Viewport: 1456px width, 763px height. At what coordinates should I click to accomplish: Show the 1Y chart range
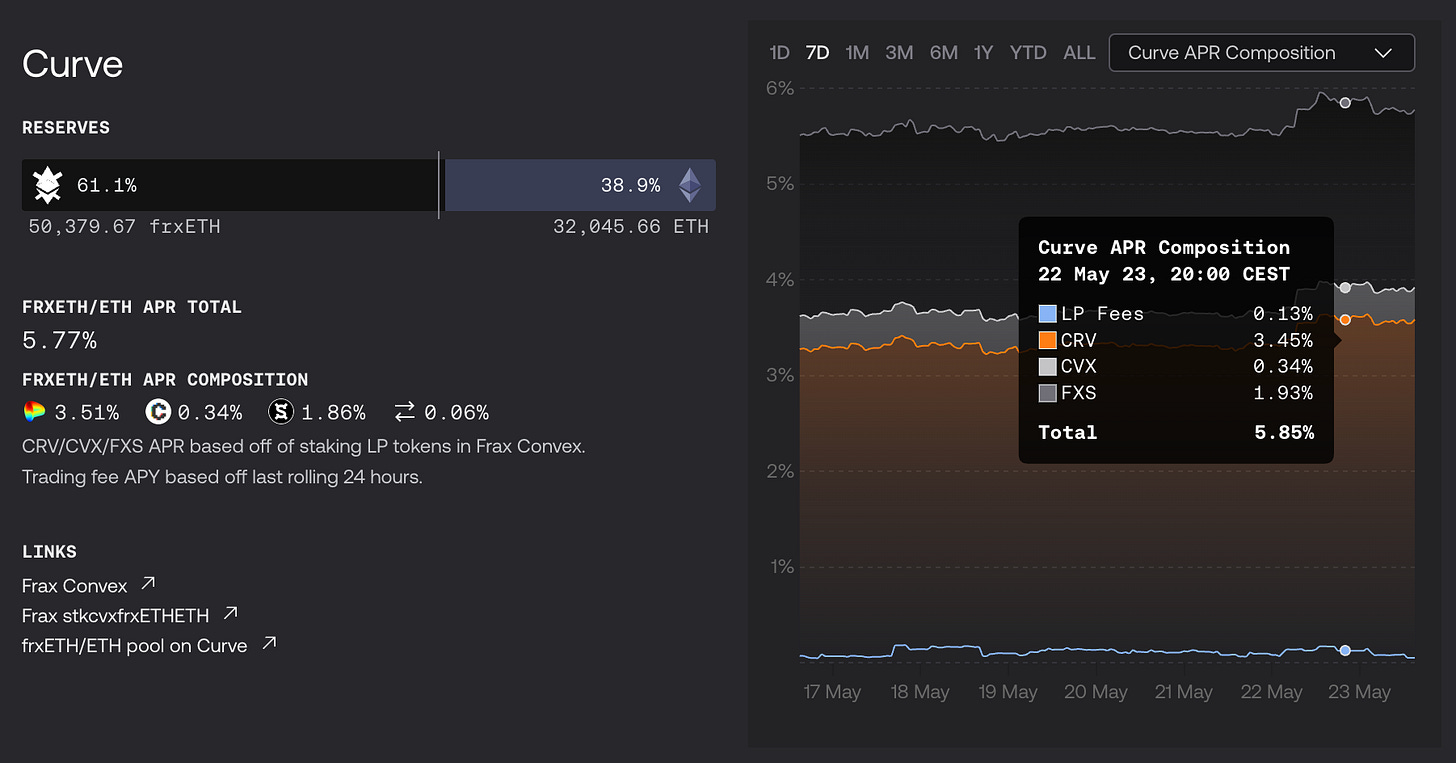tap(984, 53)
